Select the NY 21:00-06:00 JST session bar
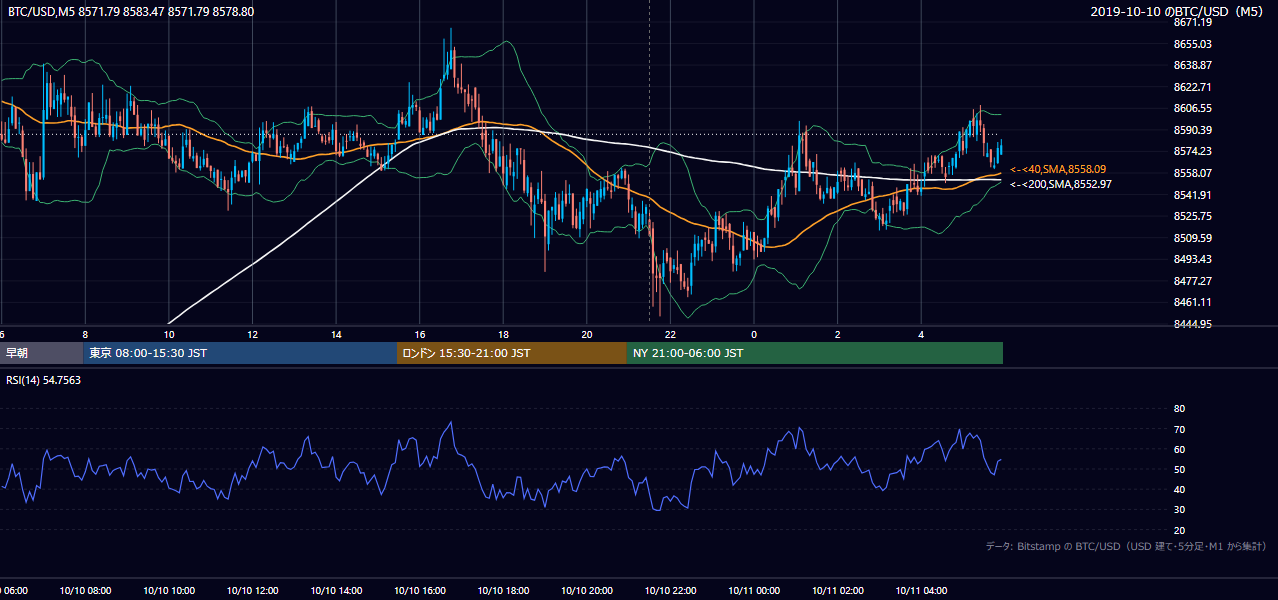This screenshot has width=1278, height=600. 815,353
